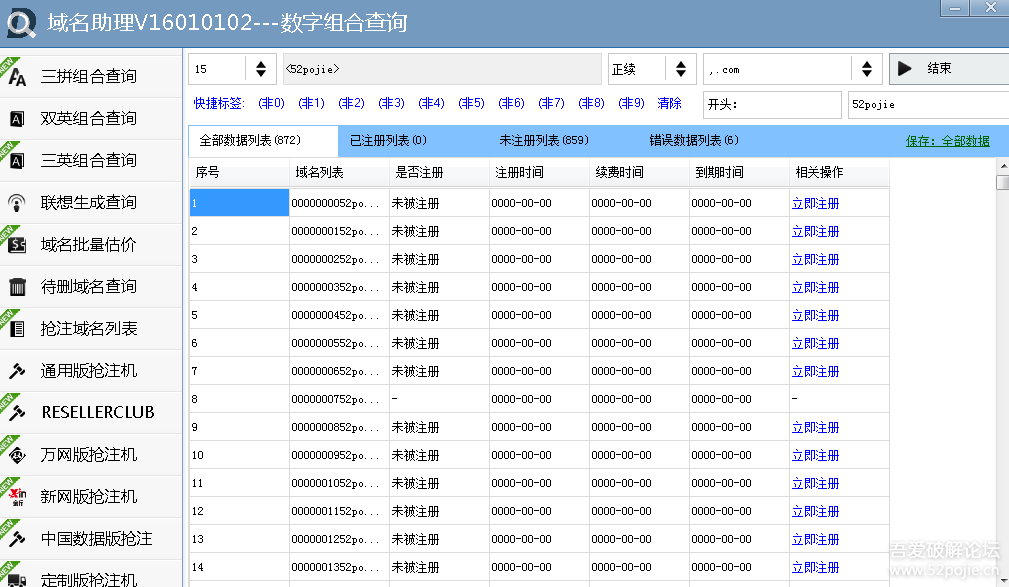Click 立即注册 for domain row 1
1009x587 pixels.
[x=815, y=203]
